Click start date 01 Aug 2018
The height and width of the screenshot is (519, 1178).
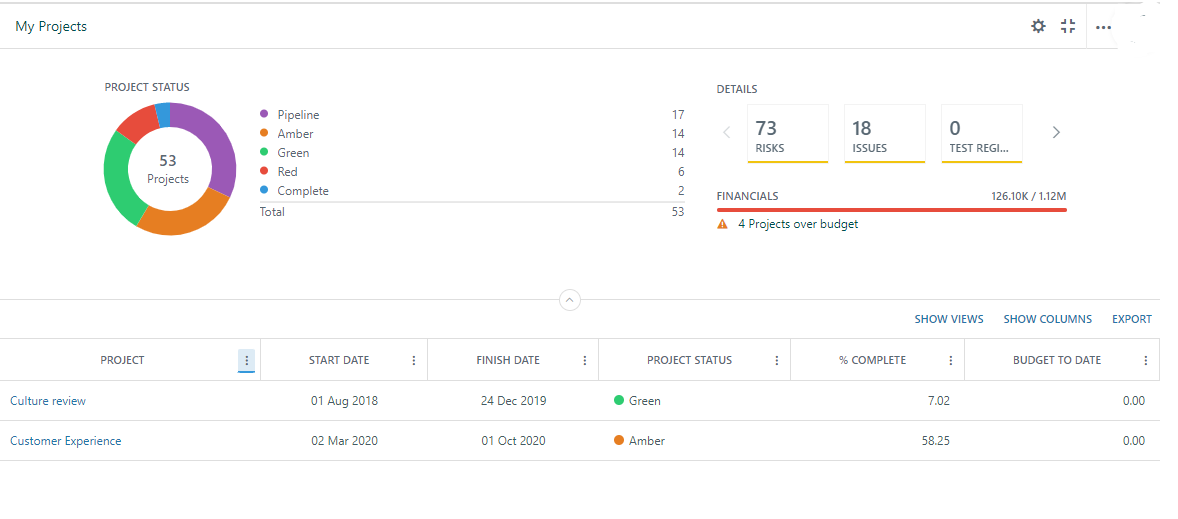point(345,401)
